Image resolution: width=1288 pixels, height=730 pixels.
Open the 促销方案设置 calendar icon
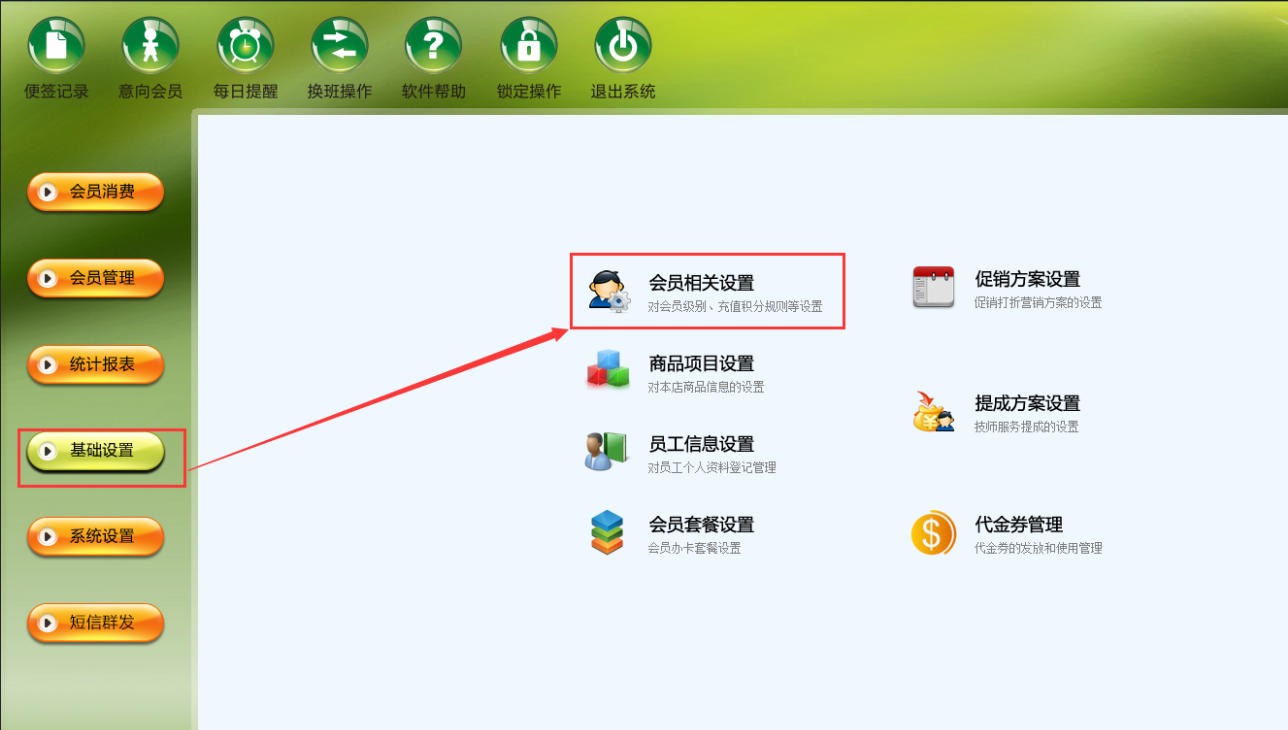tap(933, 287)
